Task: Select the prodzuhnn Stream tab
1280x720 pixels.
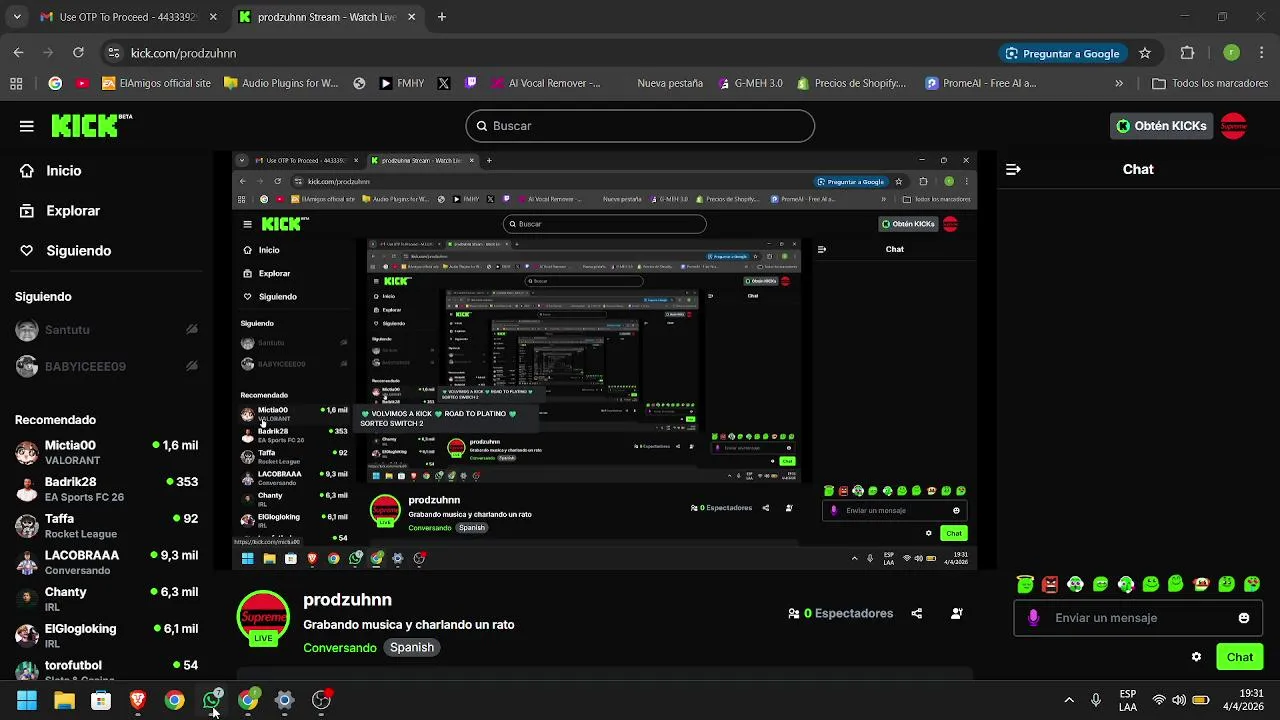Action: (x=327, y=17)
